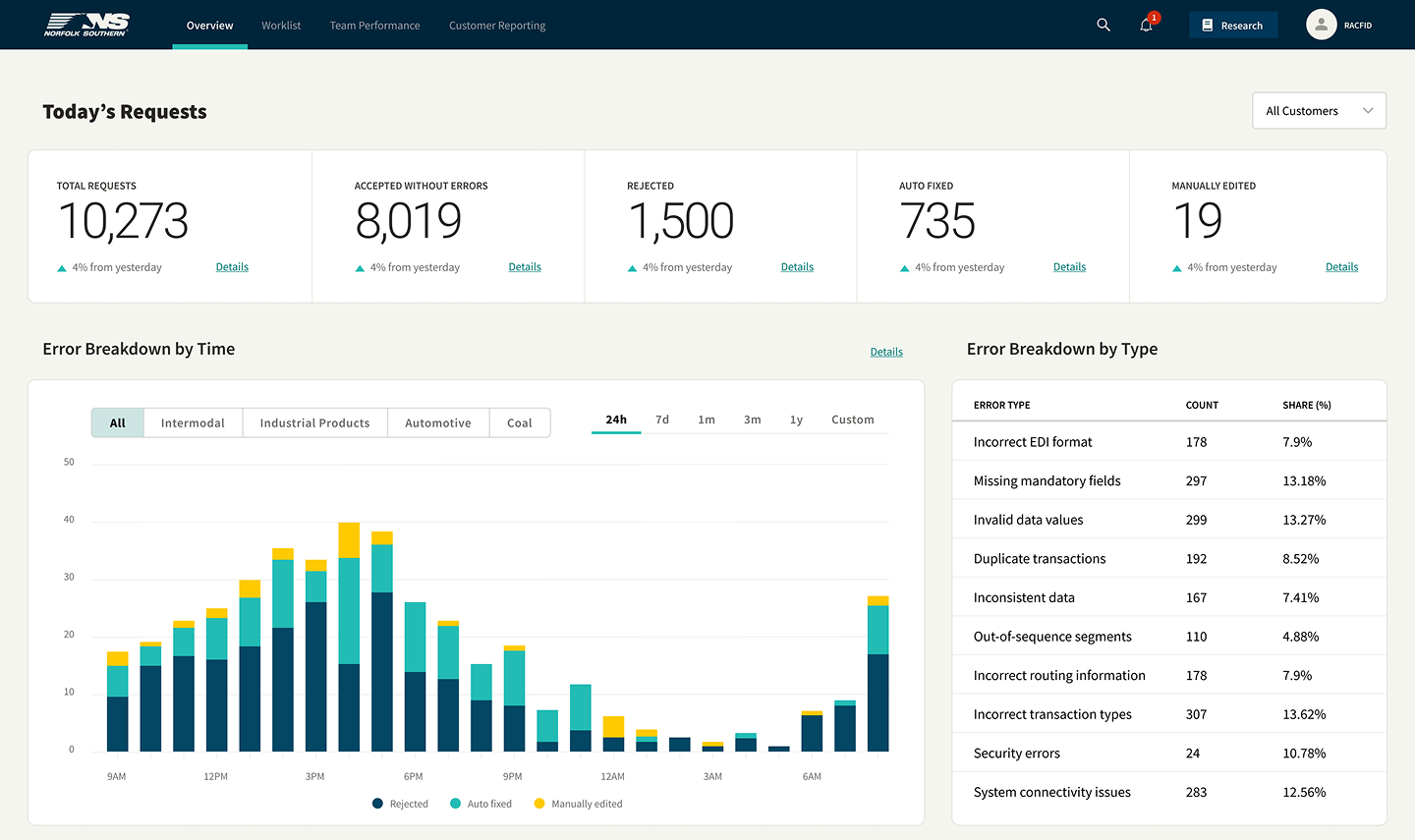Select the Missing mandatory fields row

click(1169, 481)
